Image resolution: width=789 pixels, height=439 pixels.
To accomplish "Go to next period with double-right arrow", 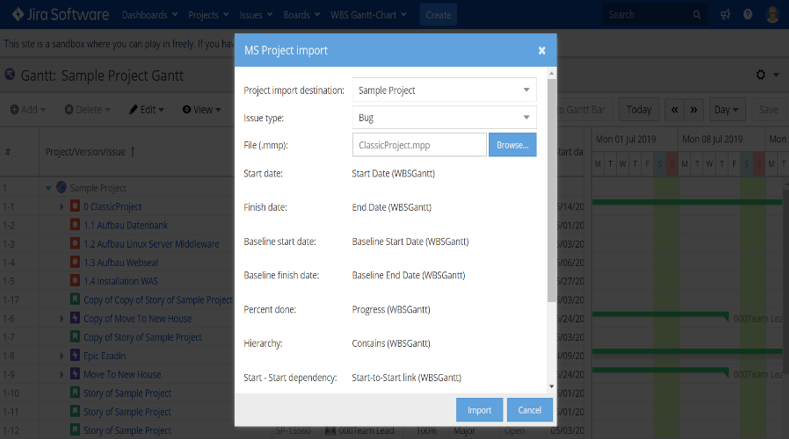I will pyautogui.click(x=693, y=109).
